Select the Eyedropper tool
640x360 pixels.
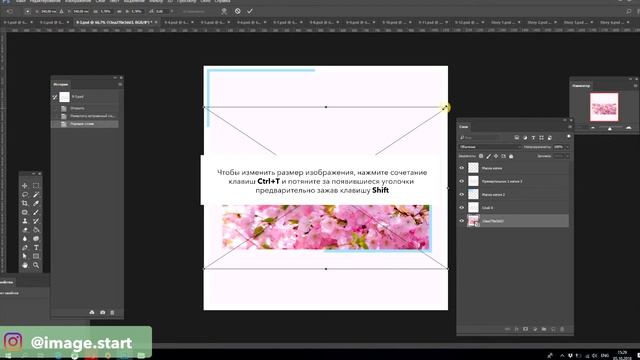pos(36,203)
